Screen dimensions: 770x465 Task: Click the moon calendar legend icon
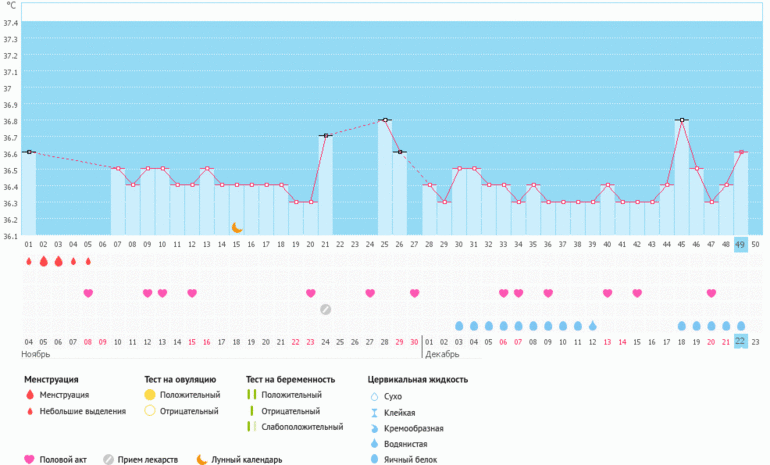pos(201,460)
